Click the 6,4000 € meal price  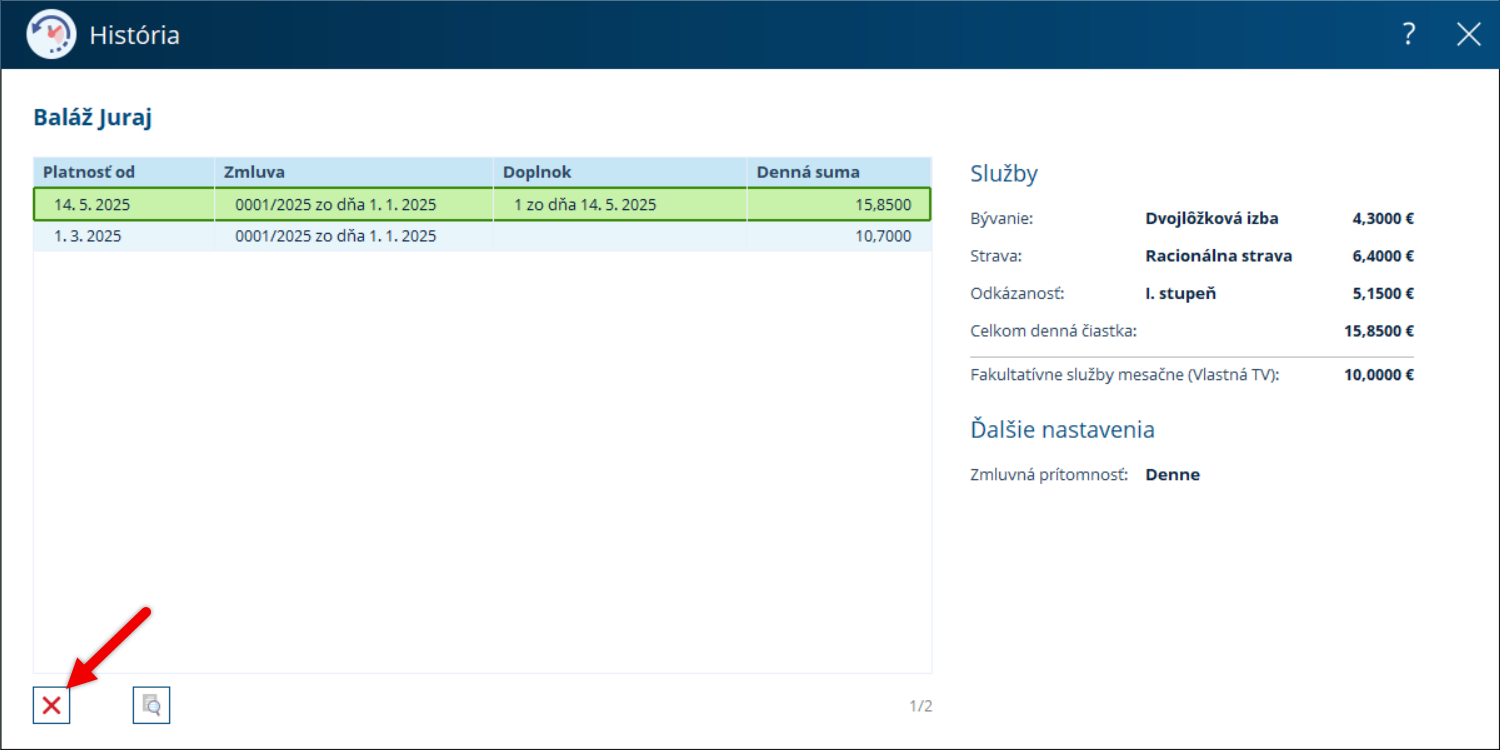tap(1383, 255)
